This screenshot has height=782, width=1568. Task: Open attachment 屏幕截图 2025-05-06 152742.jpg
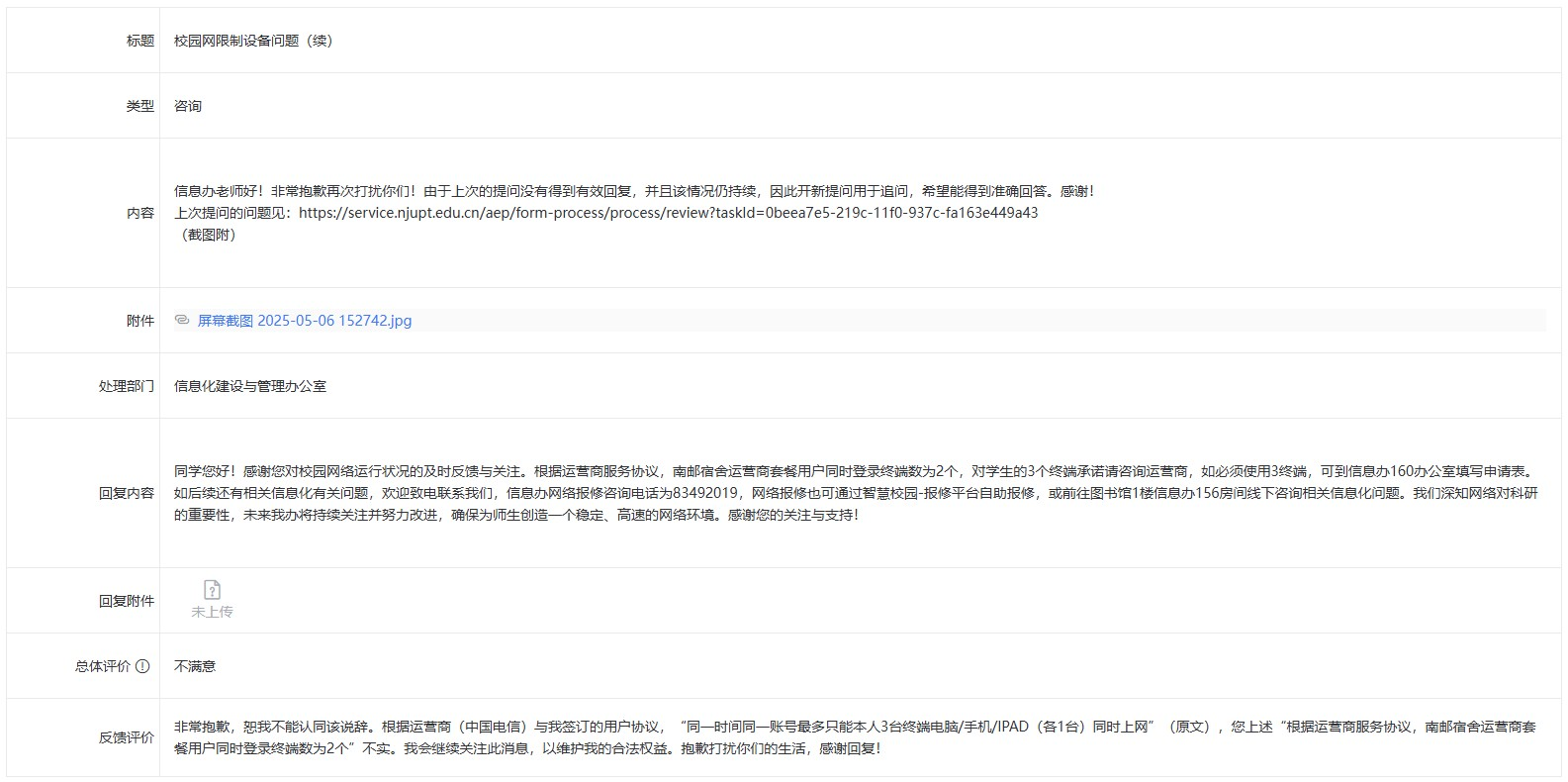[305, 321]
